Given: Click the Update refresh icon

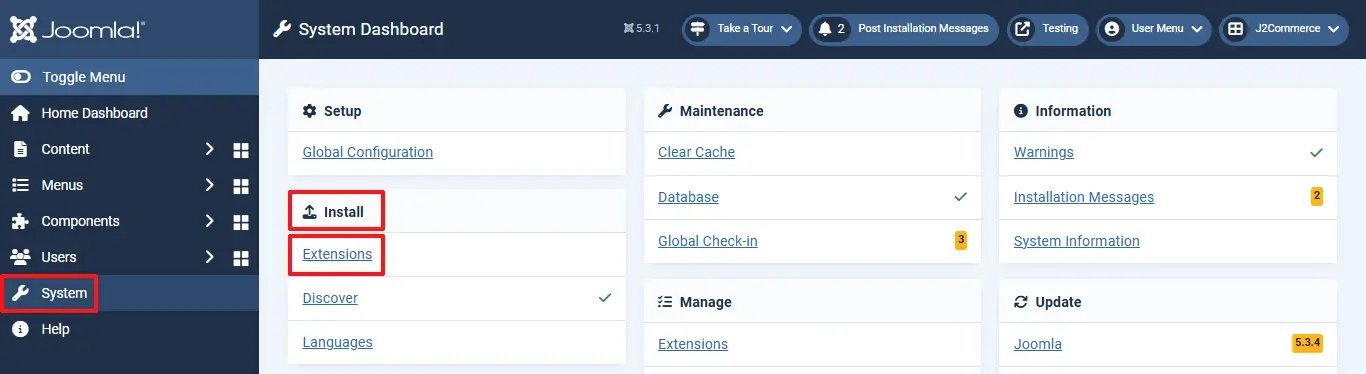Looking at the screenshot, I should click(1021, 302).
